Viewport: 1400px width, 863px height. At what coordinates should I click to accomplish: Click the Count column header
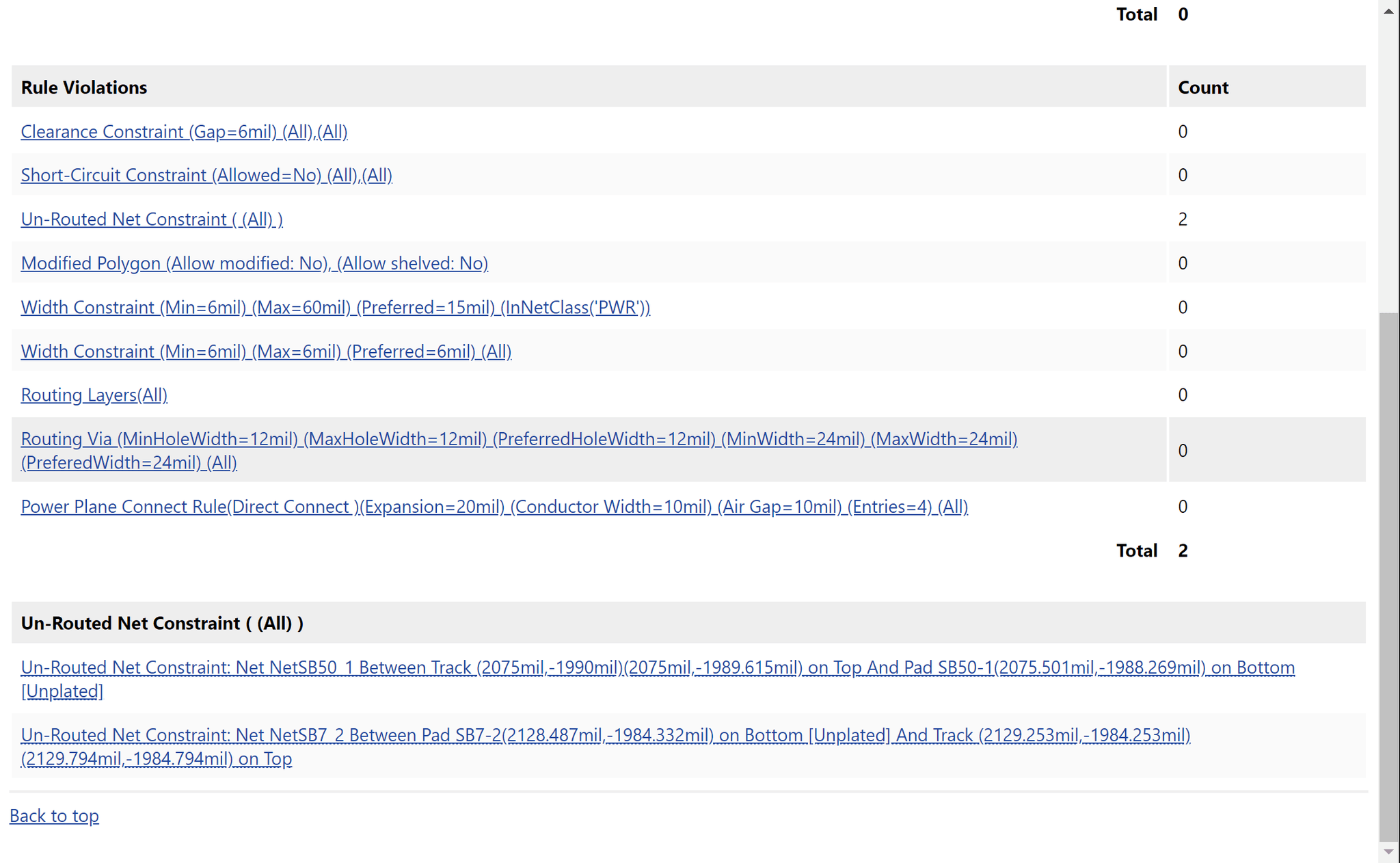point(1267,87)
